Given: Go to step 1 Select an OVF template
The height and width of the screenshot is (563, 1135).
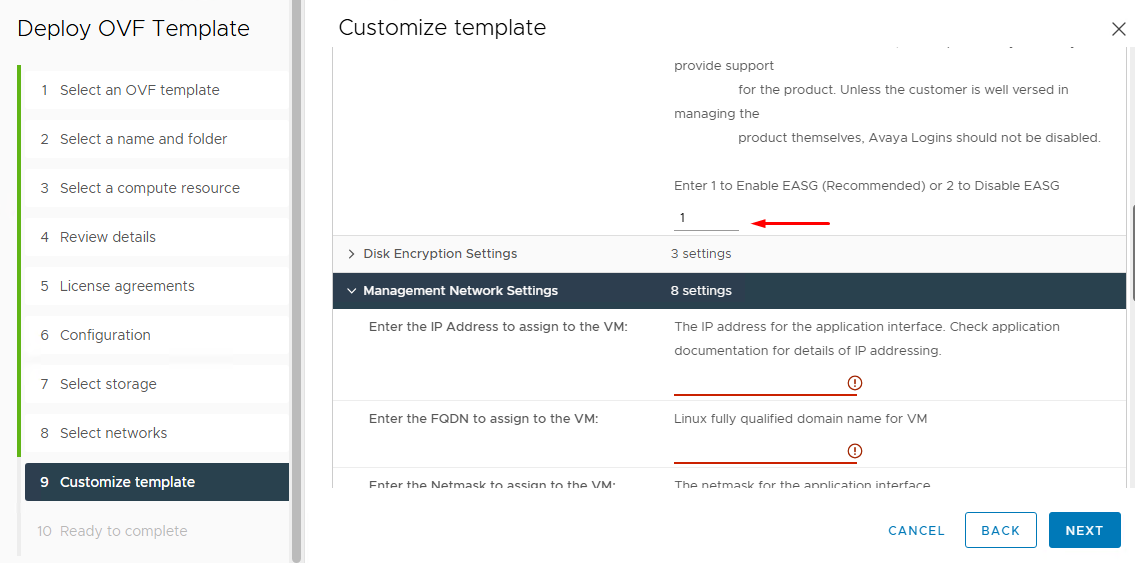Looking at the screenshot, I should (x=139, y=90).
